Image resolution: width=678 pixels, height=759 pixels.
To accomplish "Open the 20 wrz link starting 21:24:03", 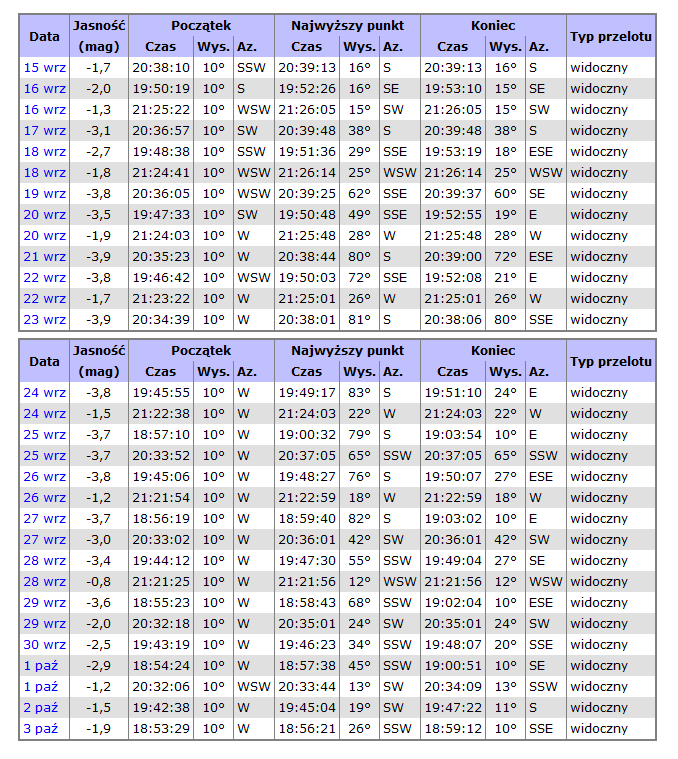I will point(45,236).
